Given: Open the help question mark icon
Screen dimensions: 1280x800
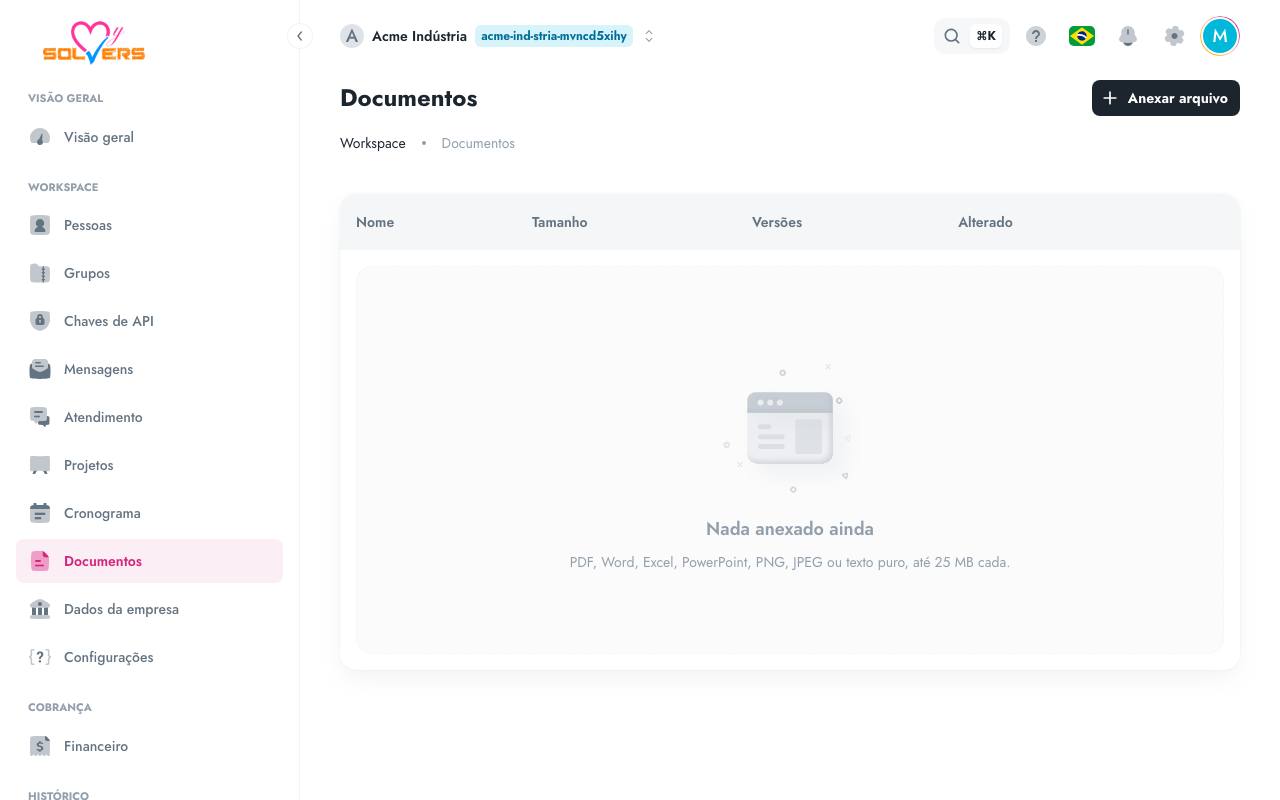Looking at the screenshot, I should click(x=1036, y=36).
